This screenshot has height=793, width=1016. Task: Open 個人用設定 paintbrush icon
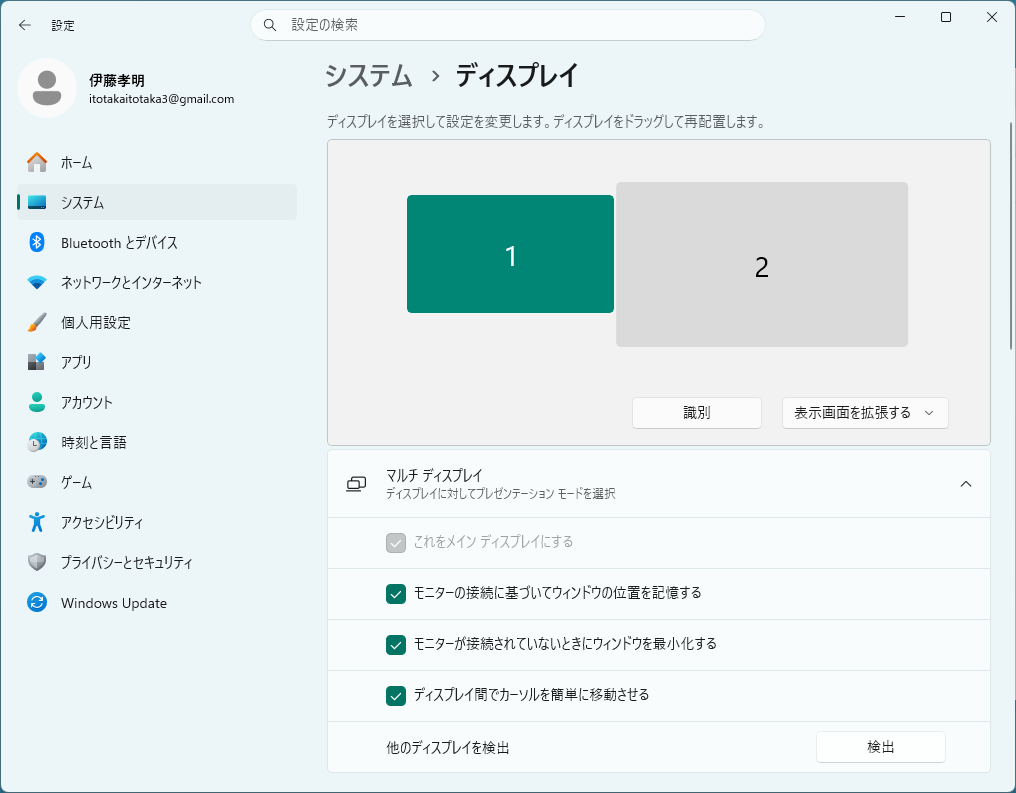(x=37, y=322)
